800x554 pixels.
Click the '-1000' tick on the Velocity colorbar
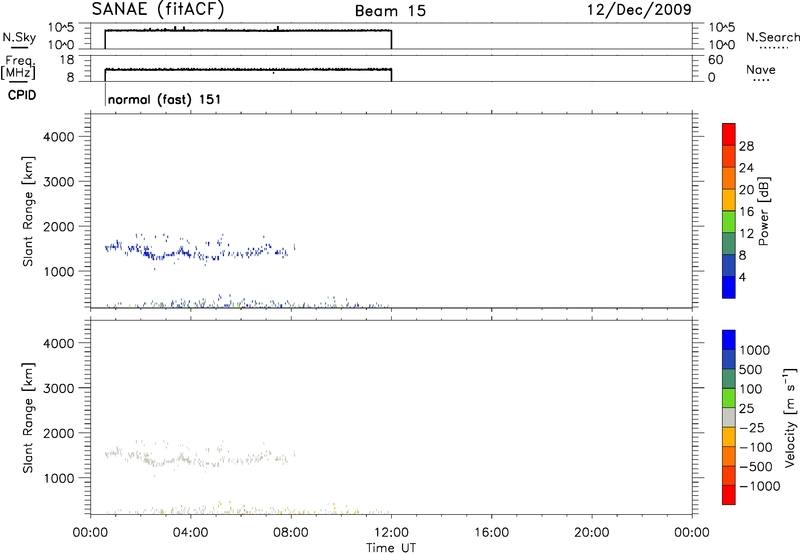[759, 486]
